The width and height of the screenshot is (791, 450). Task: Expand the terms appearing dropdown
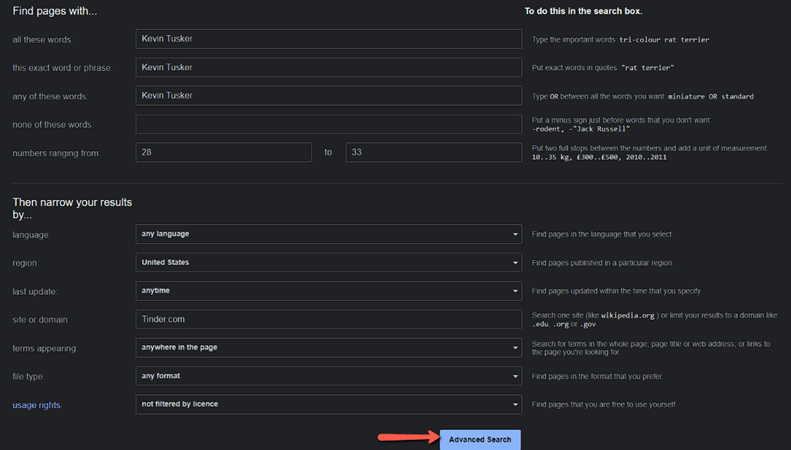pos(328,348)
